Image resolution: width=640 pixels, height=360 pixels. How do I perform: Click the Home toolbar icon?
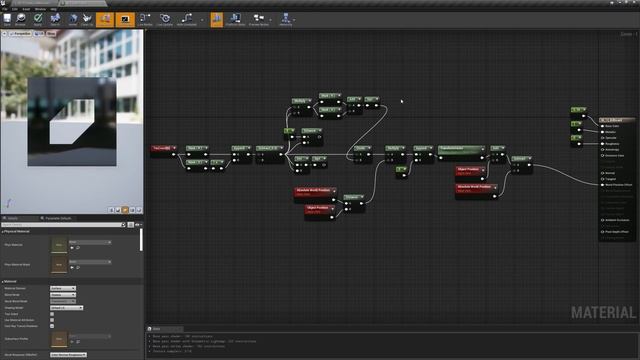(x=73, y=19)
